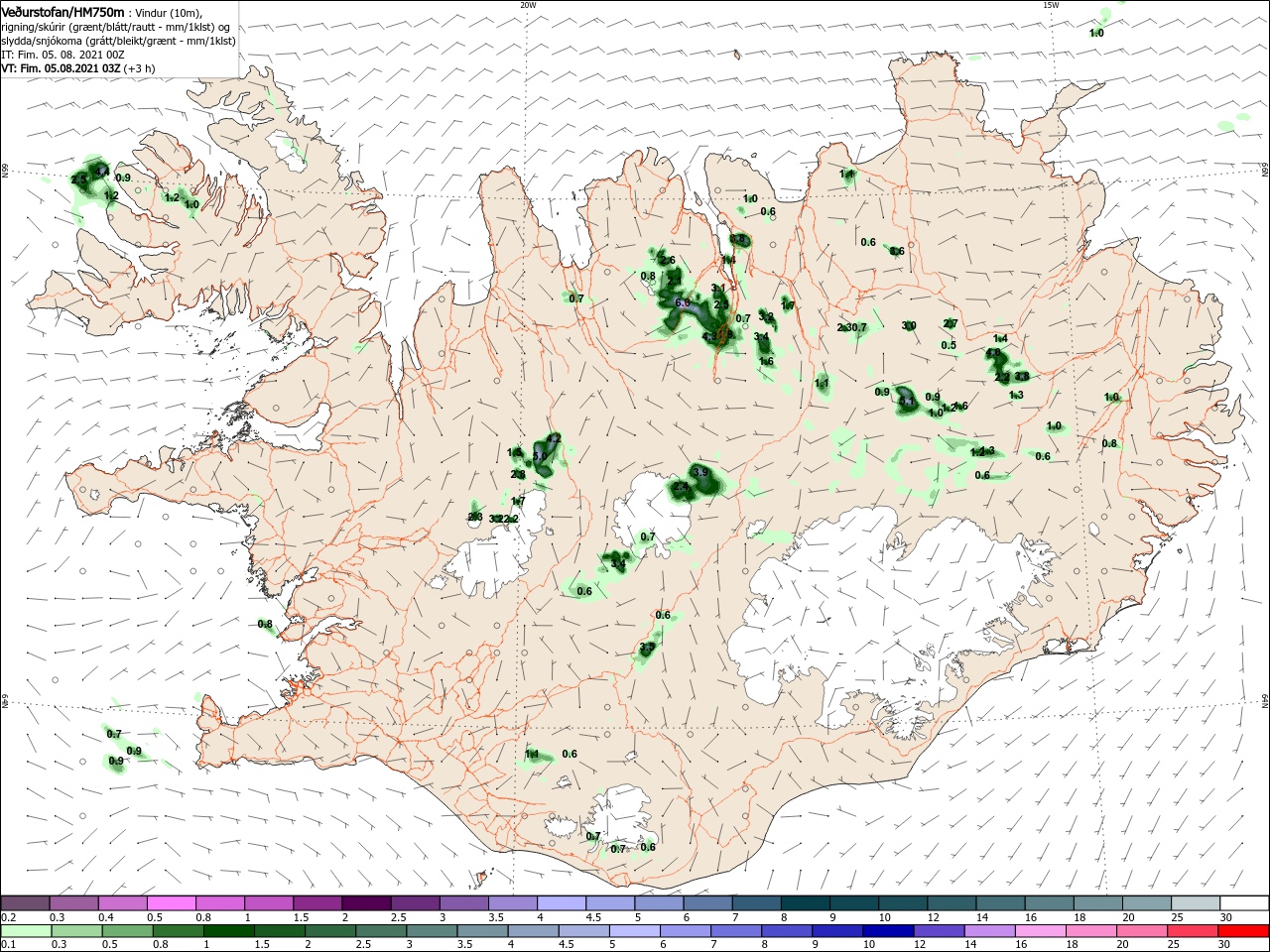Click the 'IT: Fim. 05. 08. 2021 00Z' line
Viewport: 1270px width, 952px height.
[64, 55]
